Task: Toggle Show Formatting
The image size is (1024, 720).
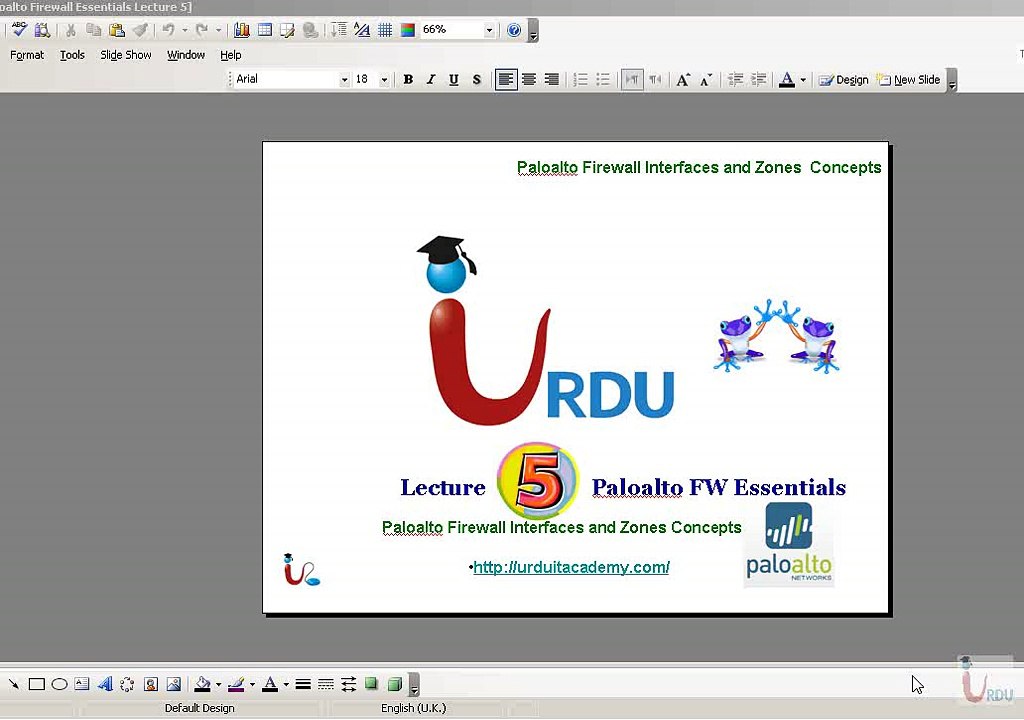Action: tap(362, 30)
